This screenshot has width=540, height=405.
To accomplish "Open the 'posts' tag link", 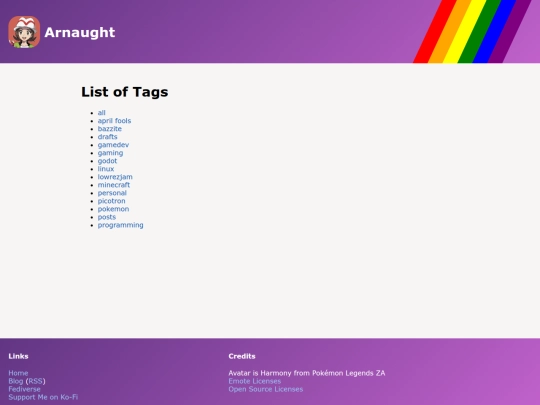I will click(107, 217).
